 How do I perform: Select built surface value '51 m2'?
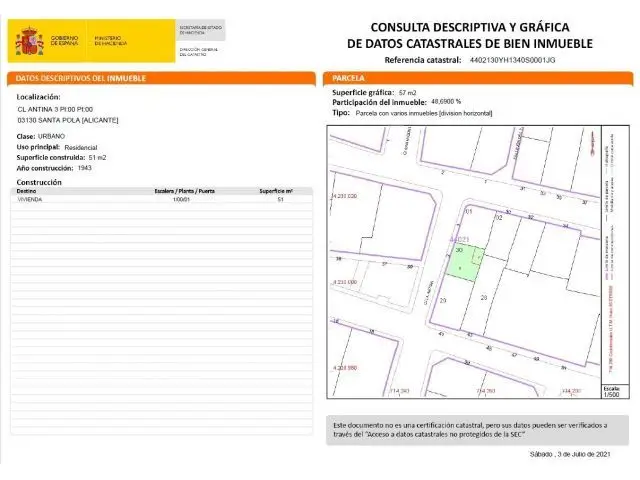pos(97,158)
